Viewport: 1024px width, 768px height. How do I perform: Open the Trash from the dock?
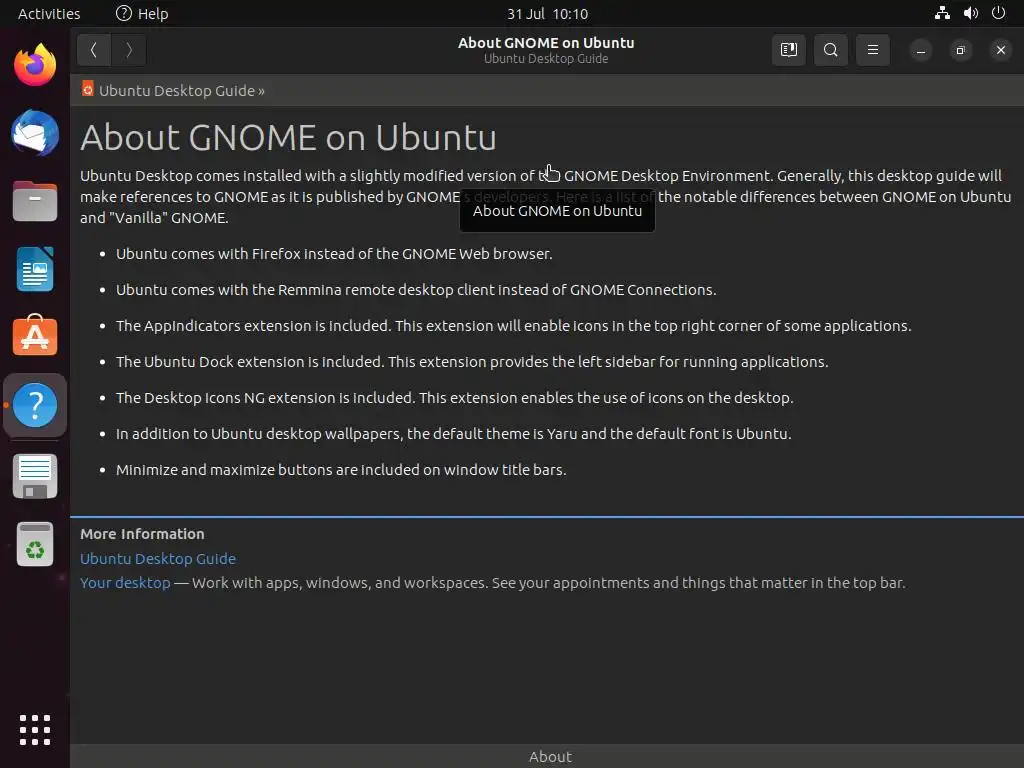click(35, 545)
